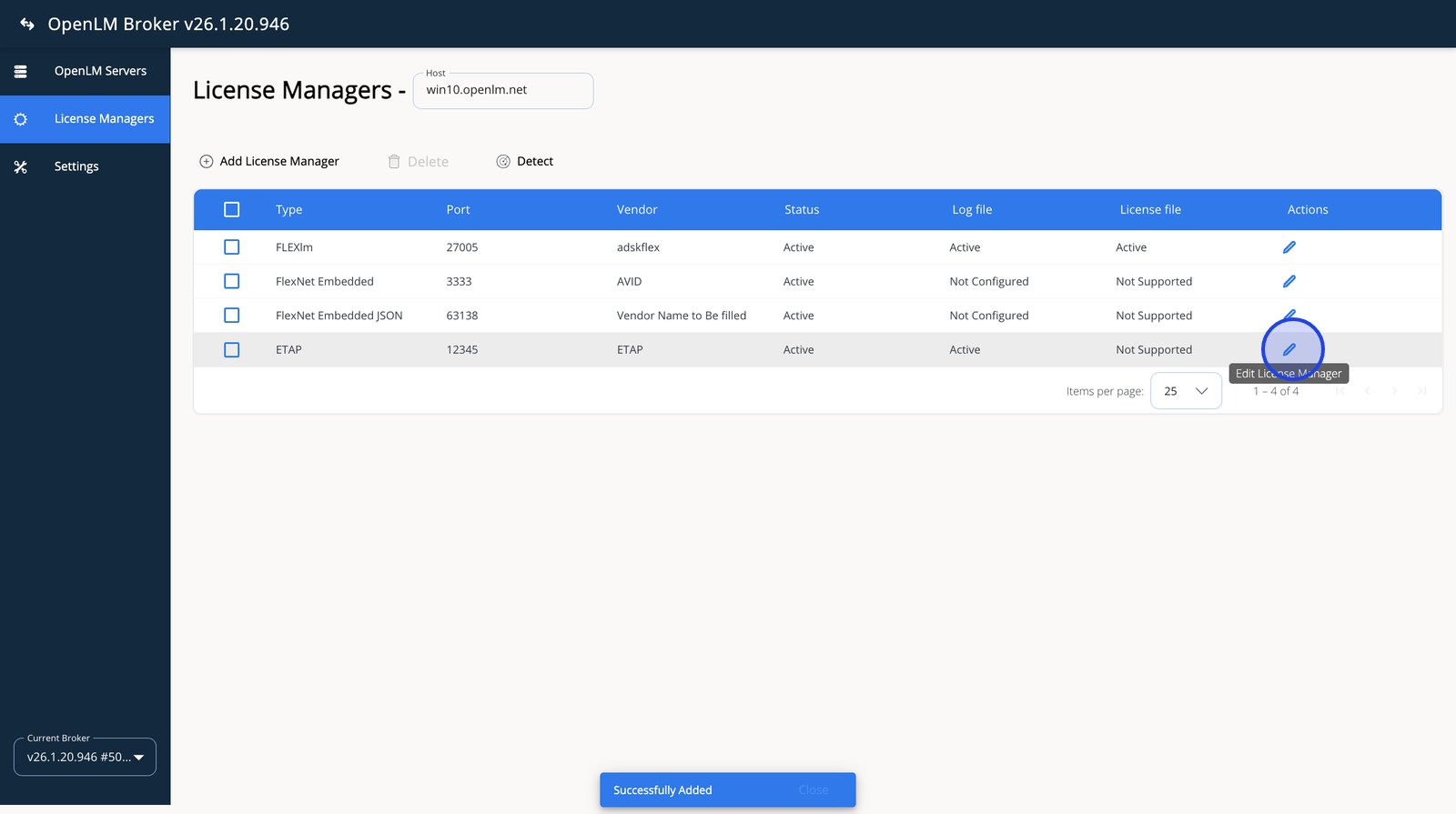Open the OpenLM Servers menu item
This screenshot has width=1456, height=814.
pos(100,71)
